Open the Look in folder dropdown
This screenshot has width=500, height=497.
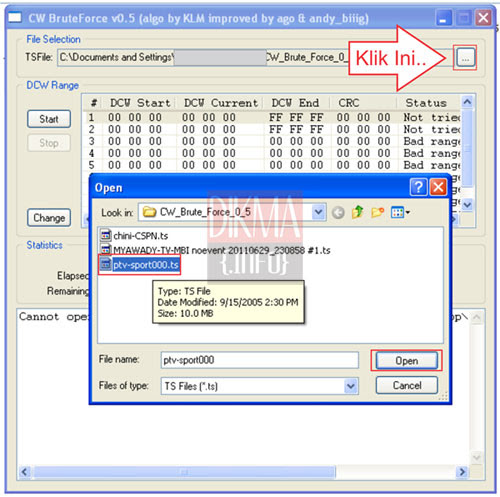[318, 212]
